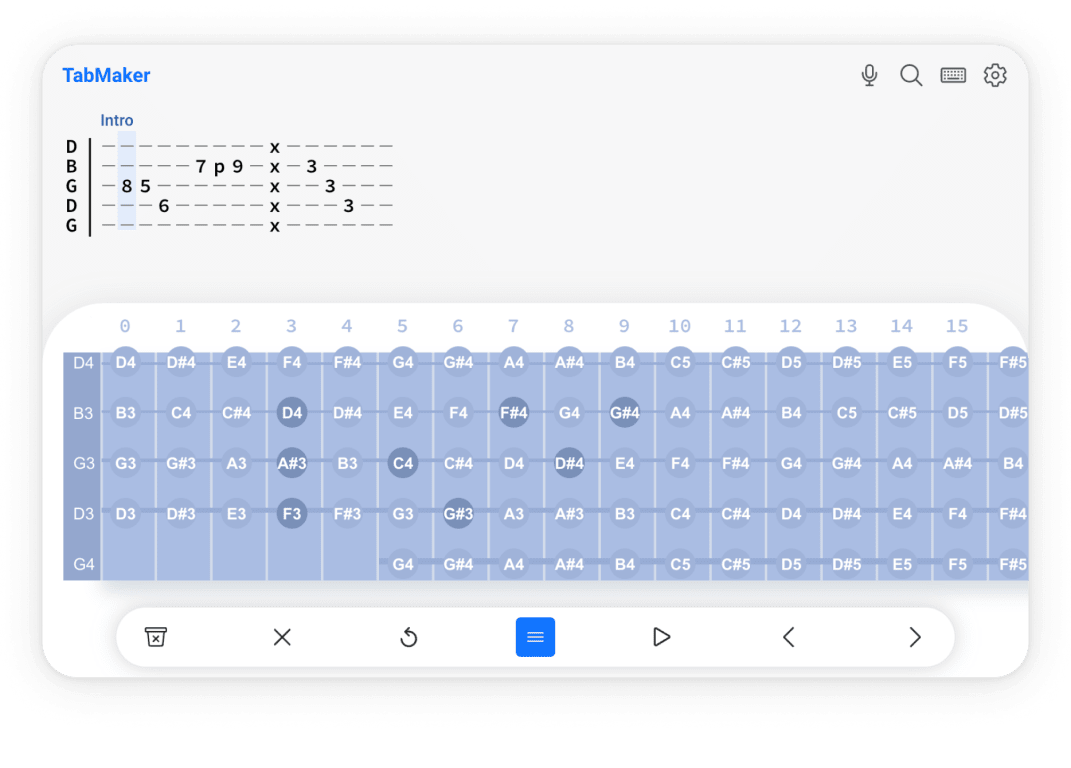Insert muted X note
1071x768 pixels.
pyautogui.click(x=282, y=637)
